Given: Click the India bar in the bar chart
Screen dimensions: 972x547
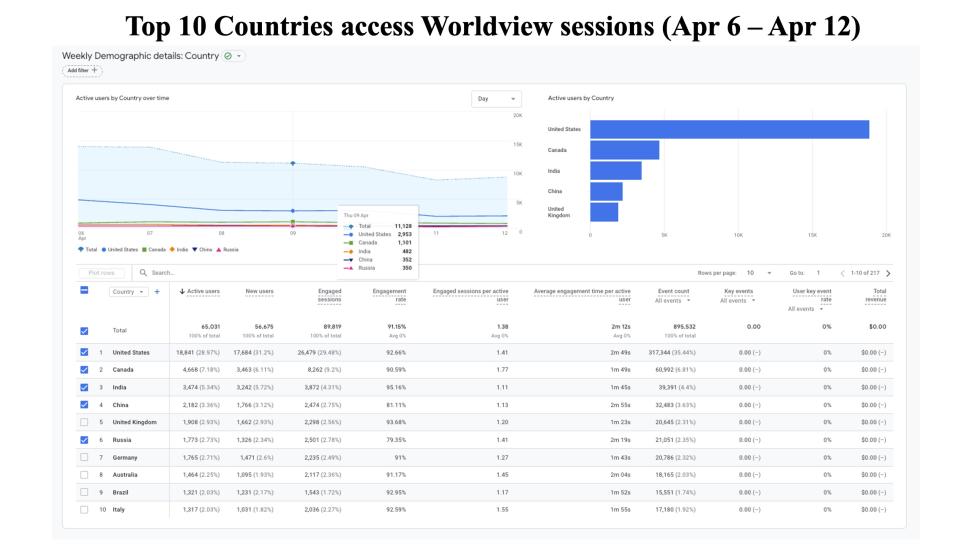Looking at the screenshot, I should point(616,171).
